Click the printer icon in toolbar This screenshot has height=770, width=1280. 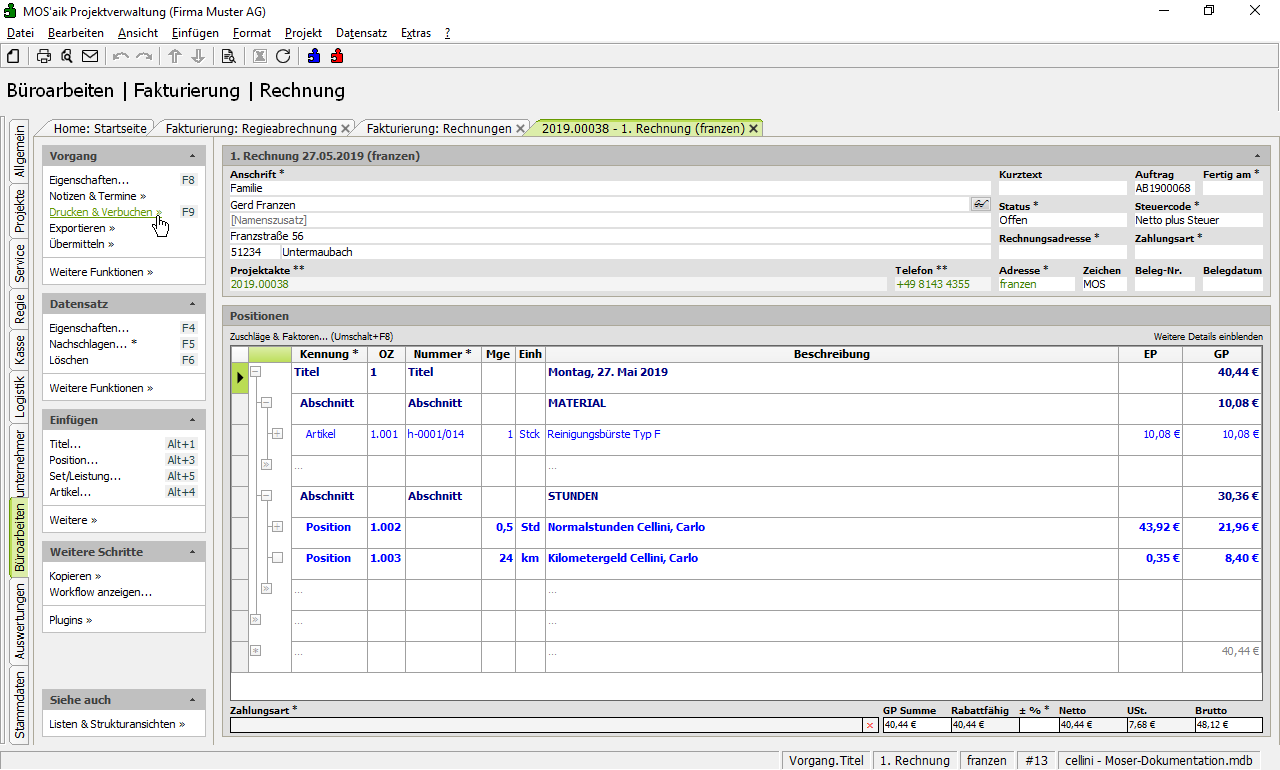point(44,56)
